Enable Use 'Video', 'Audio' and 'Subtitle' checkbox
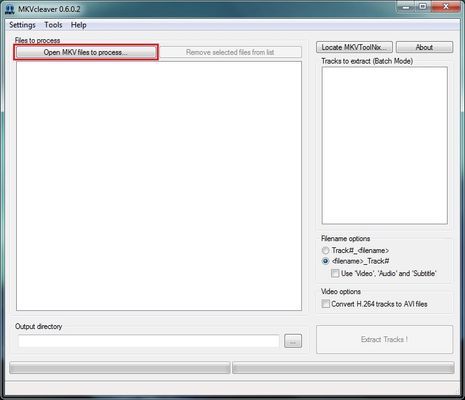 tap(335, 274)
